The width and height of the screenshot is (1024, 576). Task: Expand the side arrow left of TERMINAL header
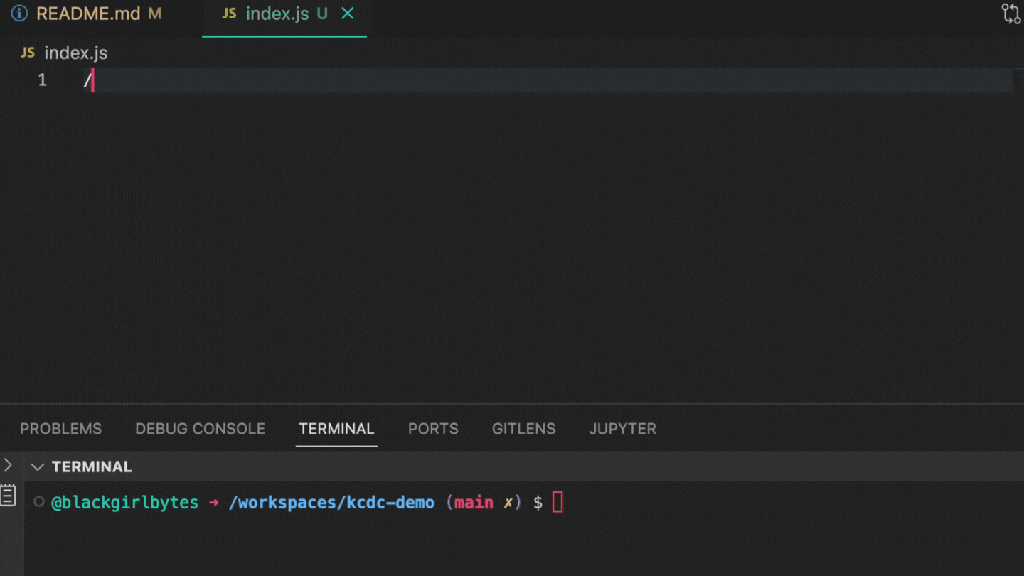(x=8, y=466)
